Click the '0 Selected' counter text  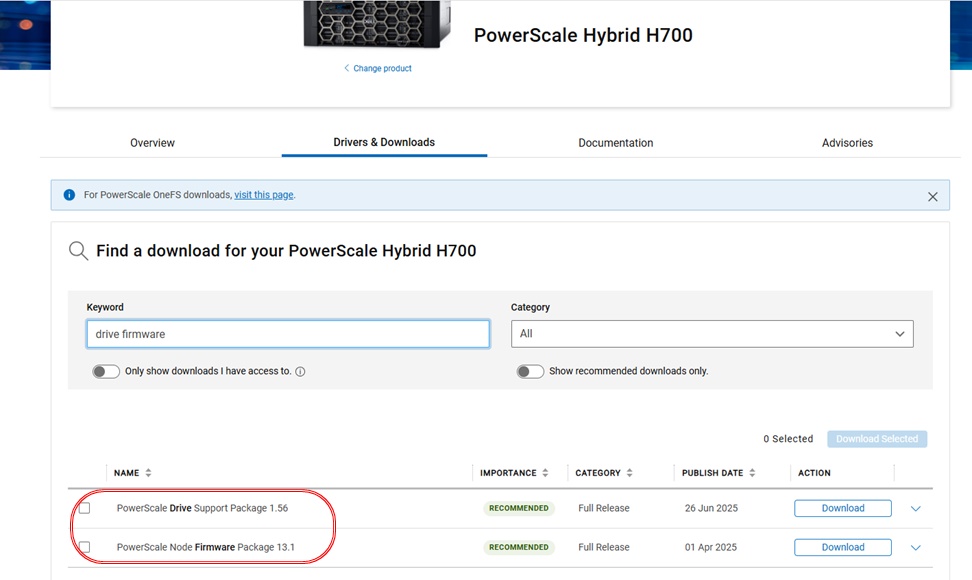coord(788,439)
